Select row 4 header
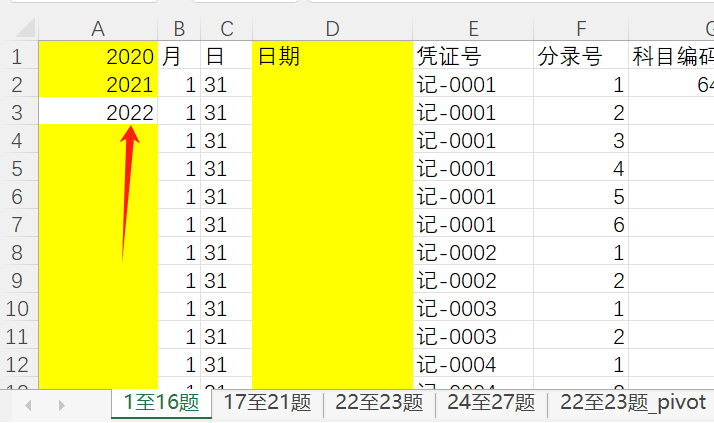 [x=19, y=139]
